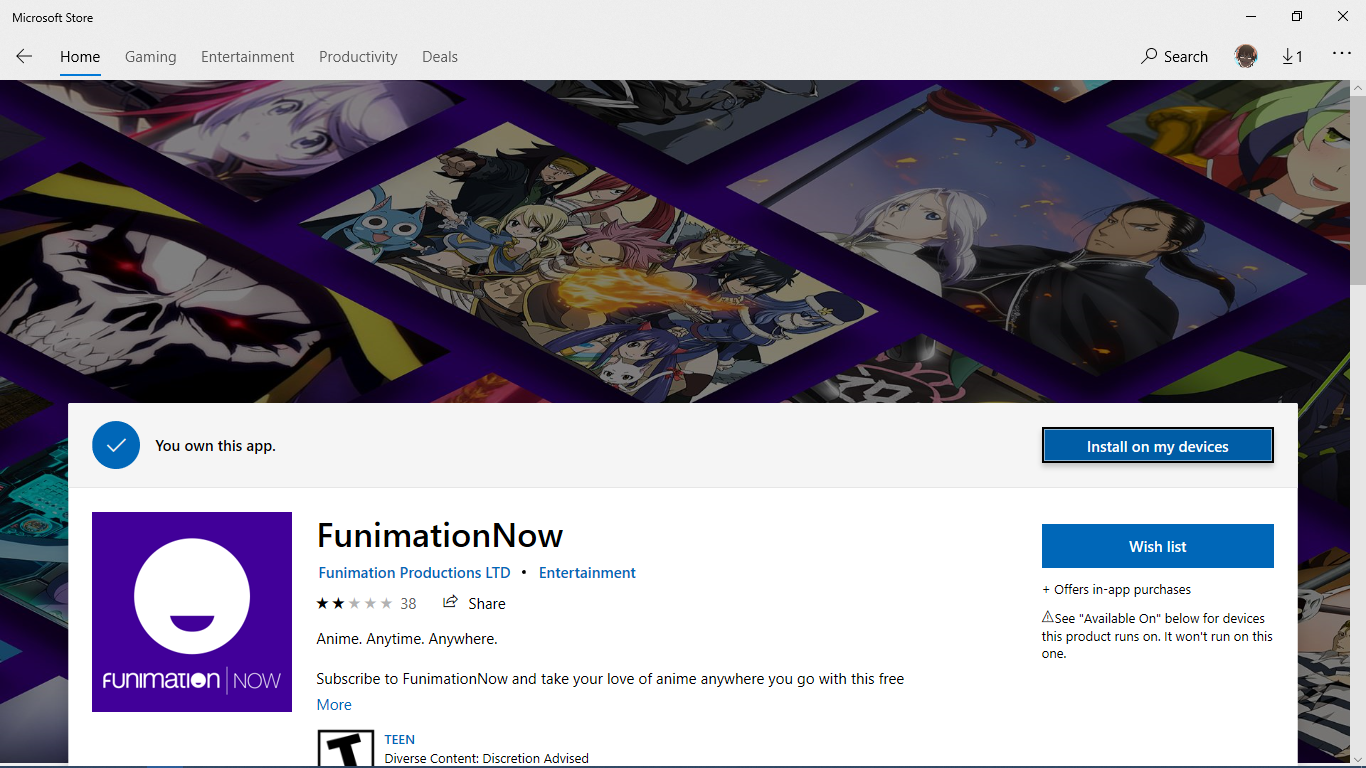Click the warning triangle near Available On
This screenshot has width=1366, height=768.
click(1048, 617)
